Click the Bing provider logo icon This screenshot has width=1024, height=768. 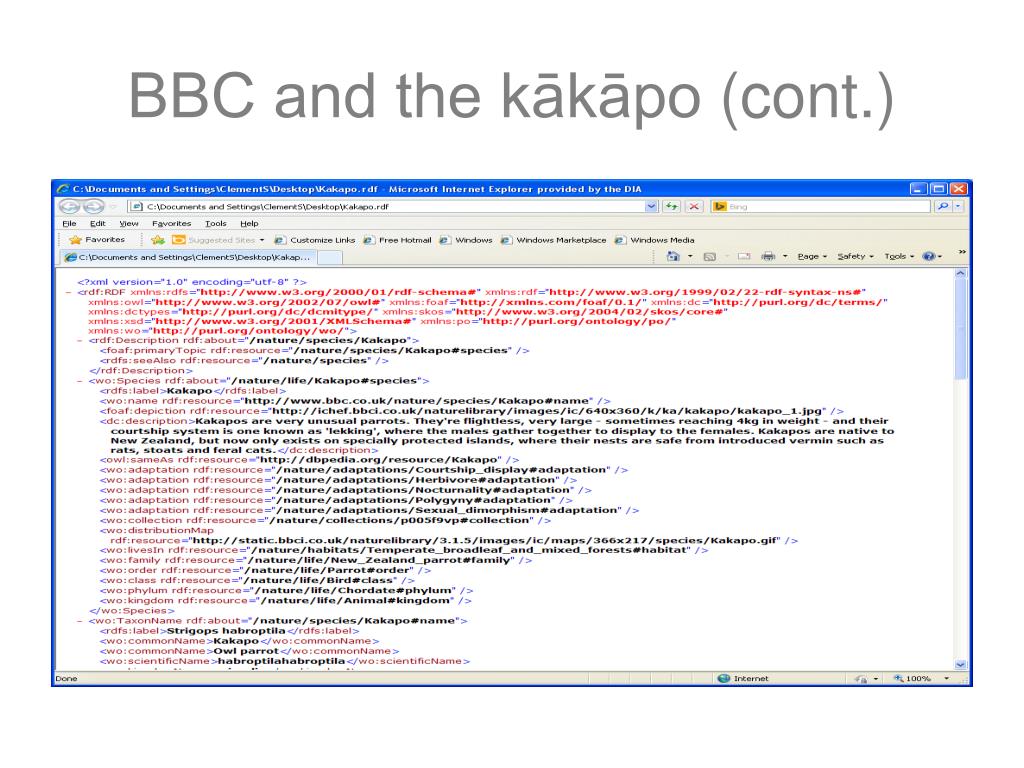[720, 206]
